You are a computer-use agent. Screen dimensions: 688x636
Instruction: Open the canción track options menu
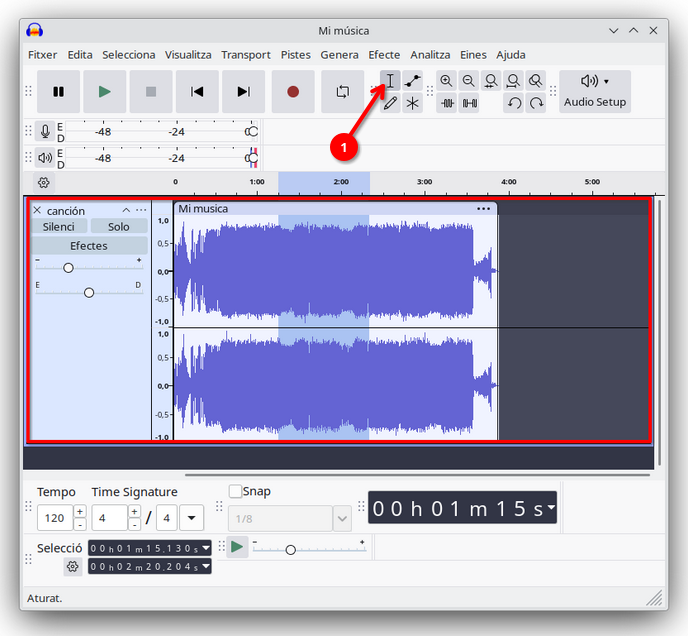click(141, 211)
